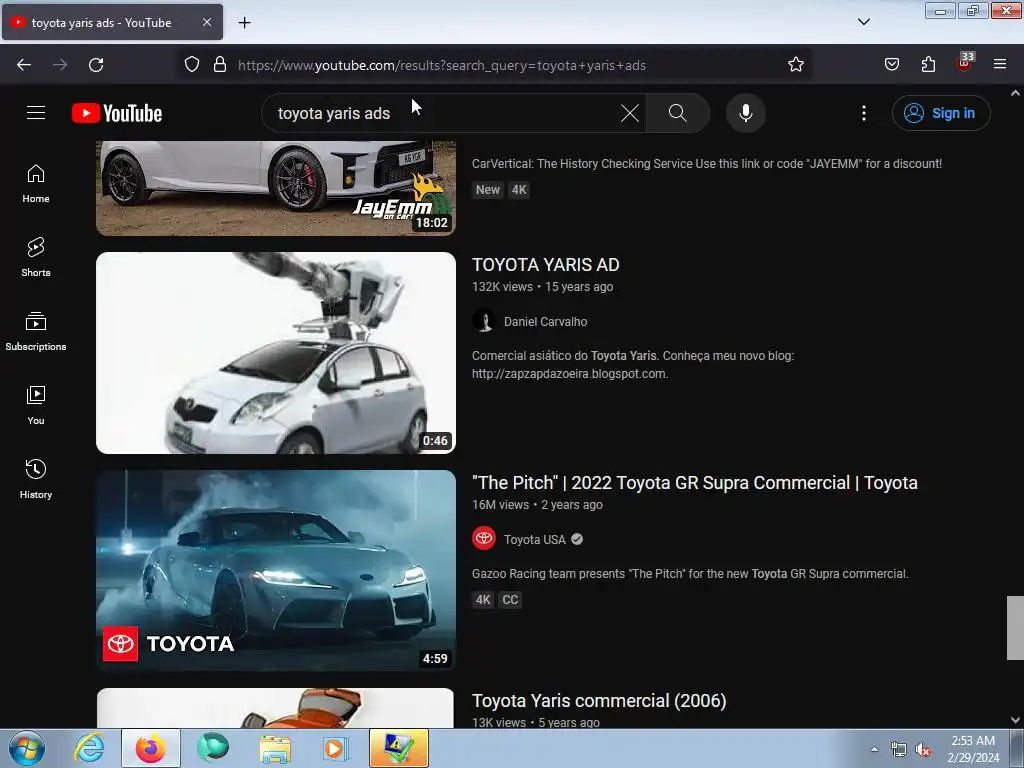Open the Yaris commercial 2006 thumbnail
This screenshot has height=768, width=1024.
click(276, 708)
